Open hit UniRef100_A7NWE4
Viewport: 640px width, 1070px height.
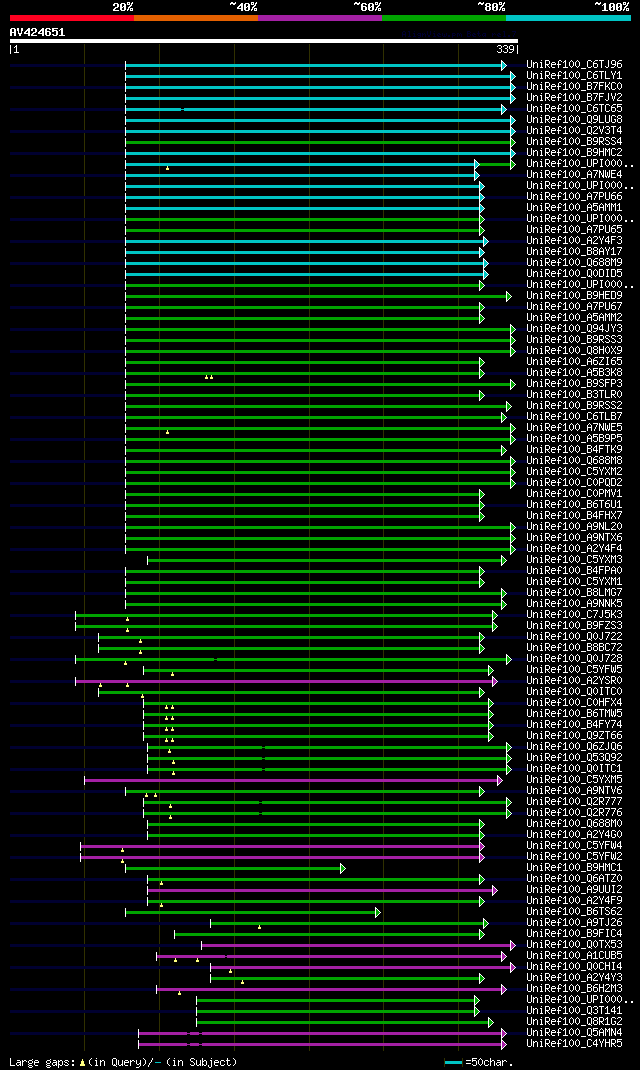pyautogui.click(x=574, y=175)
